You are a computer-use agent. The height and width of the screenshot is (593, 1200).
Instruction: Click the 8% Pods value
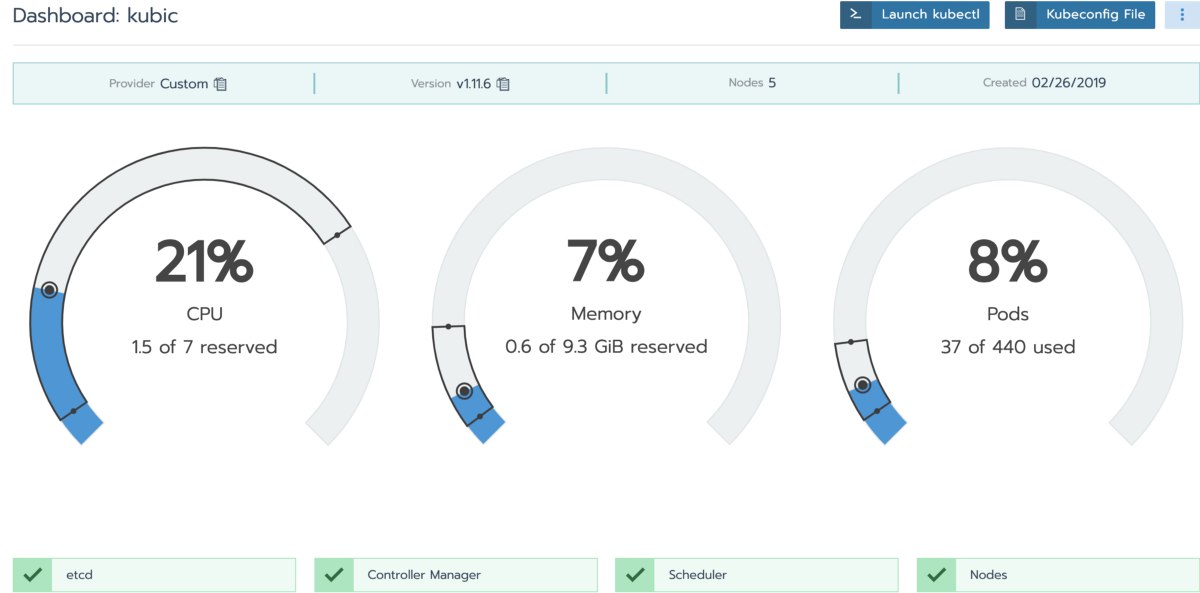pyautogui.click(x=1007, y=262)
